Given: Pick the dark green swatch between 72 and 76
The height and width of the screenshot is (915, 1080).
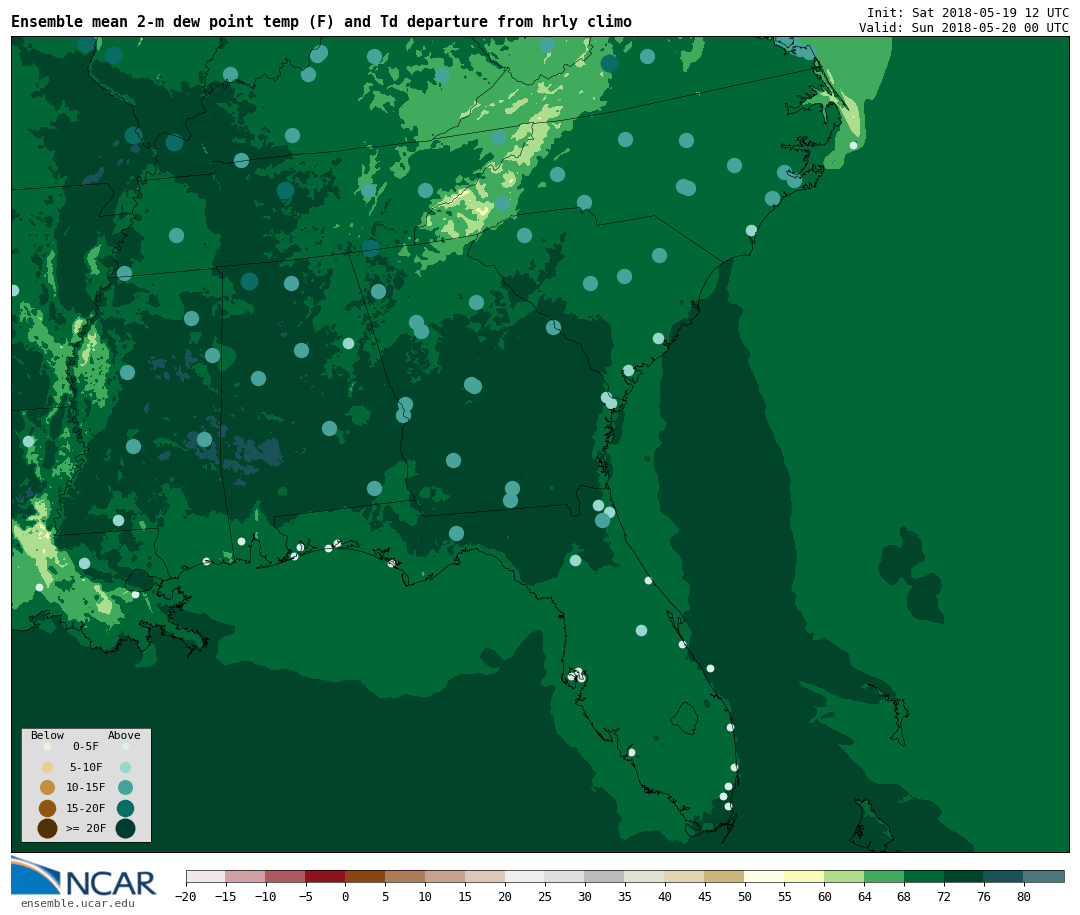Looking at the screenshot, I should 965,876.
